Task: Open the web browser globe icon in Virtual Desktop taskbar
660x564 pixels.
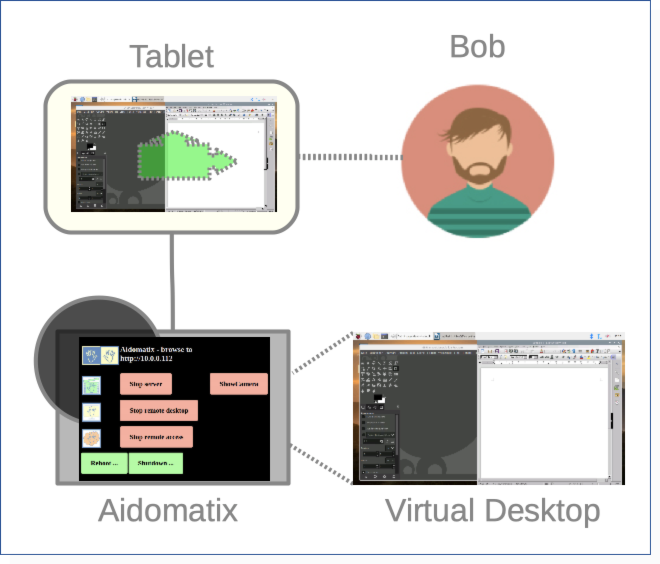Action: pos(367,336)
